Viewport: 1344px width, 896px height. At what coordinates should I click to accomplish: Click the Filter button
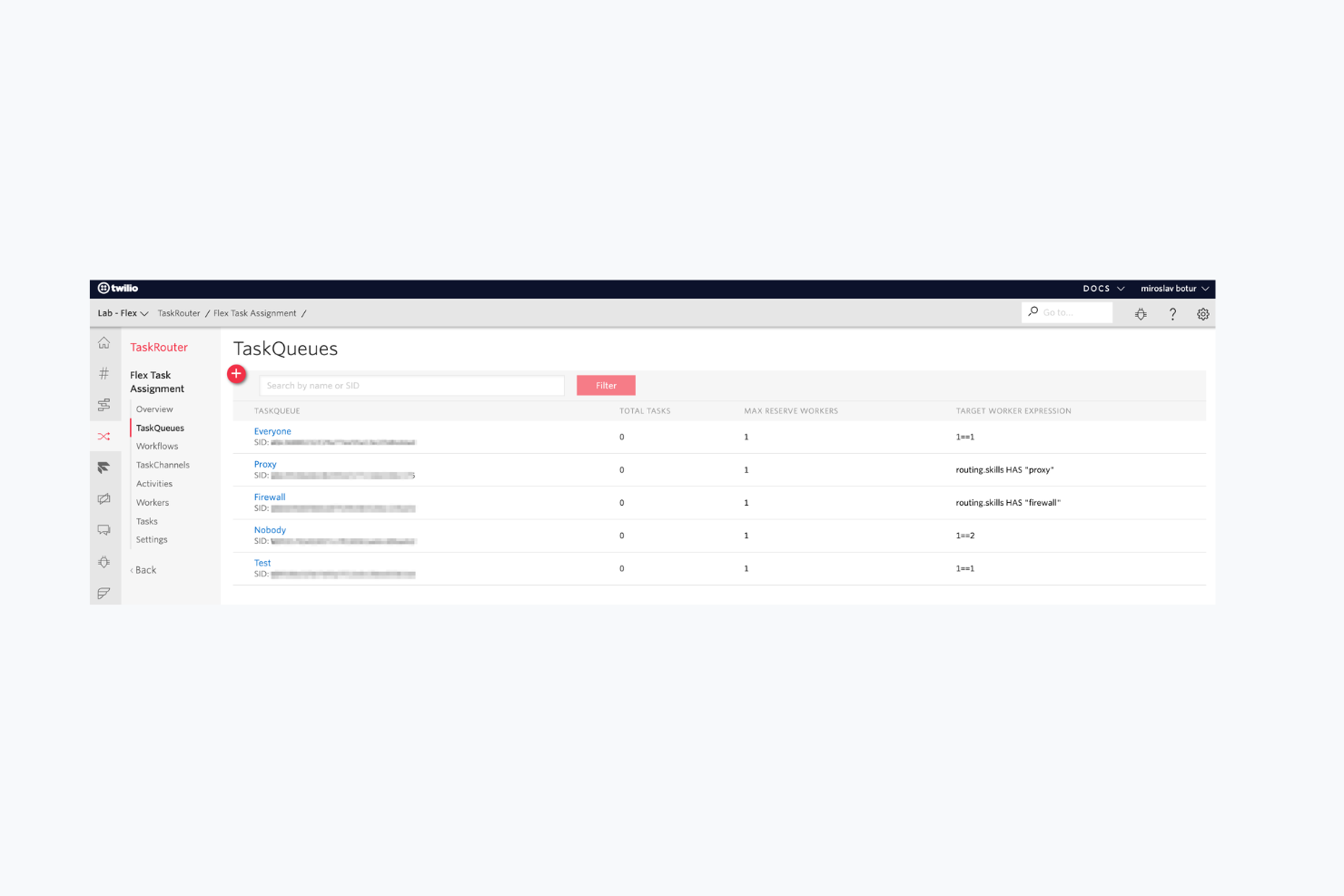pos(606,386)
